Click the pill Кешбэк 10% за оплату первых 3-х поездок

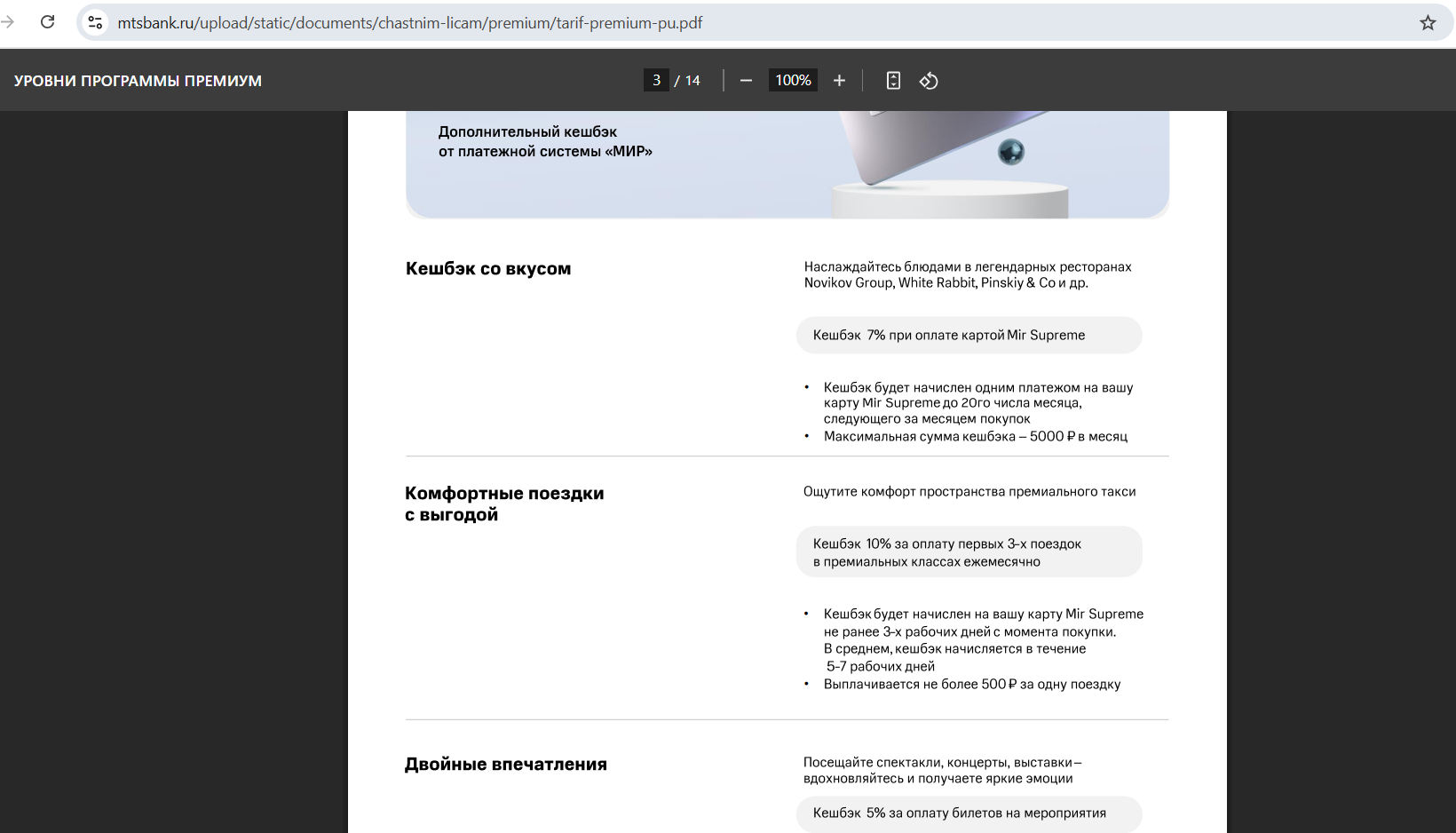969,551
